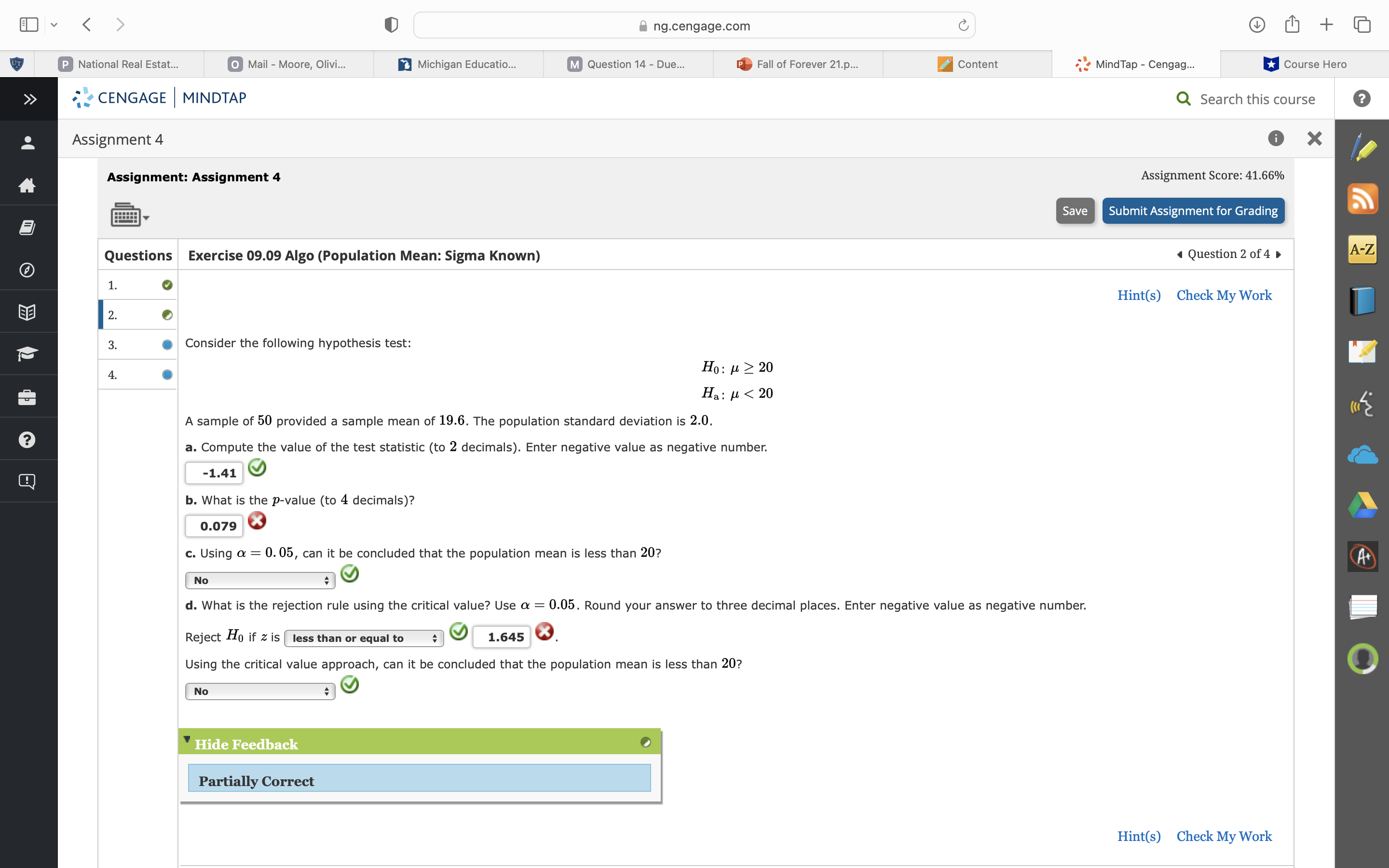
Task: Go to next question arrow
Action: tap(1279, 254)
